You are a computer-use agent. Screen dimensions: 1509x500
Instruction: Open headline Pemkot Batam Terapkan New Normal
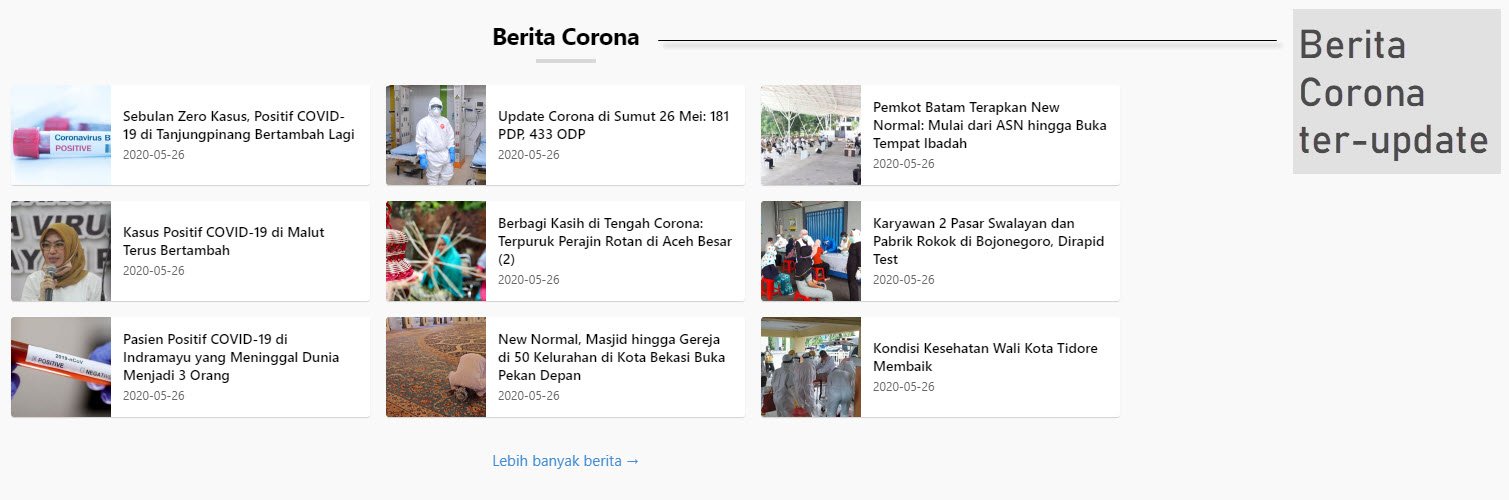(989, 125)
